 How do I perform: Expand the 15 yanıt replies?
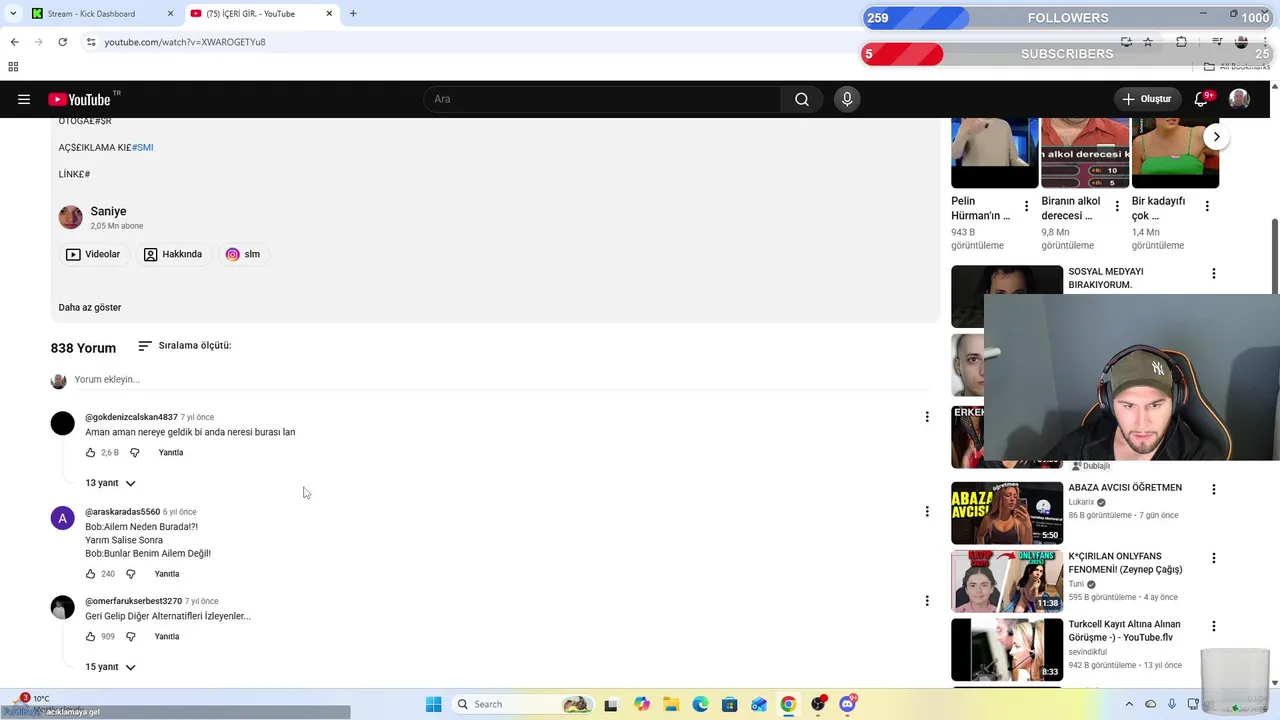[110, 667]
